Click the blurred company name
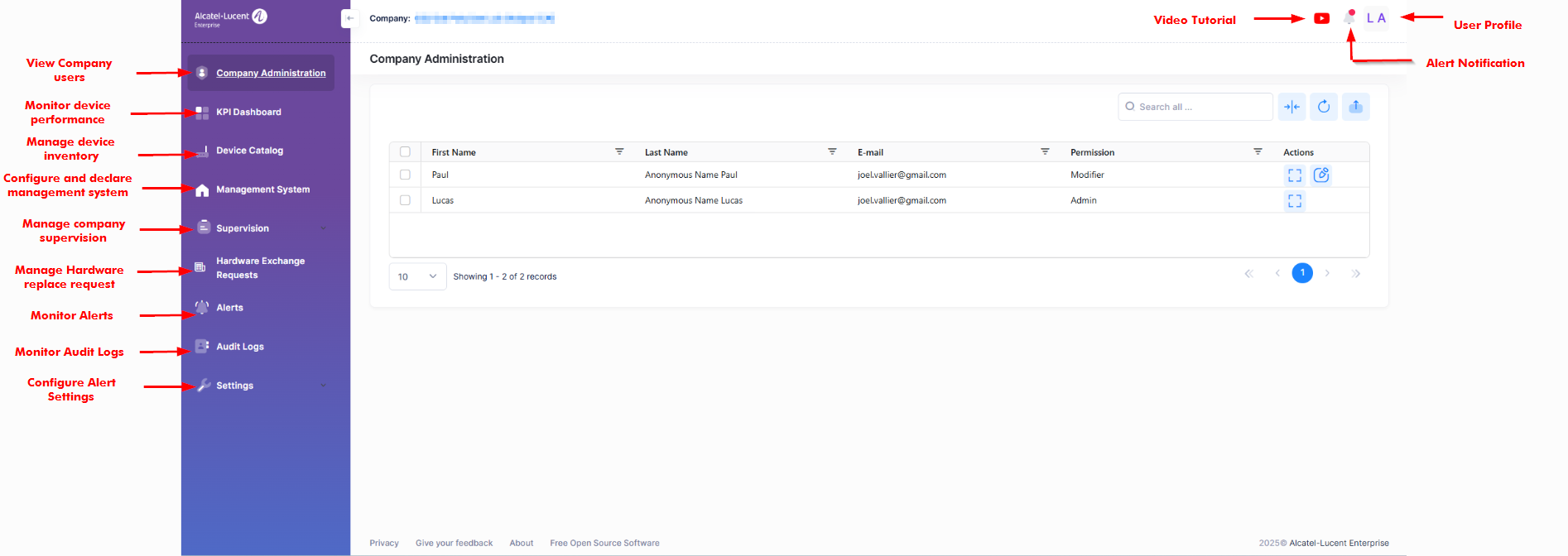This screenshot has height=556, width=1568. [x=484, y=18]
